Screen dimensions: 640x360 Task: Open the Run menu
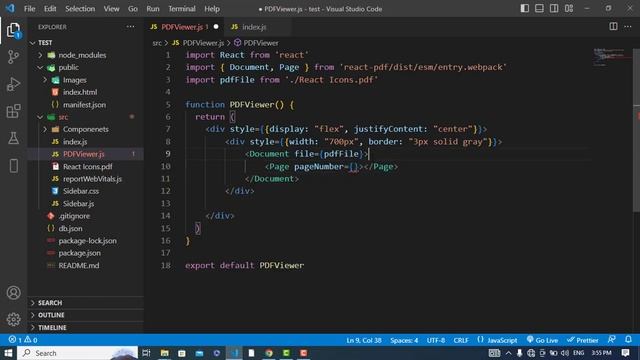pos(153,9)
